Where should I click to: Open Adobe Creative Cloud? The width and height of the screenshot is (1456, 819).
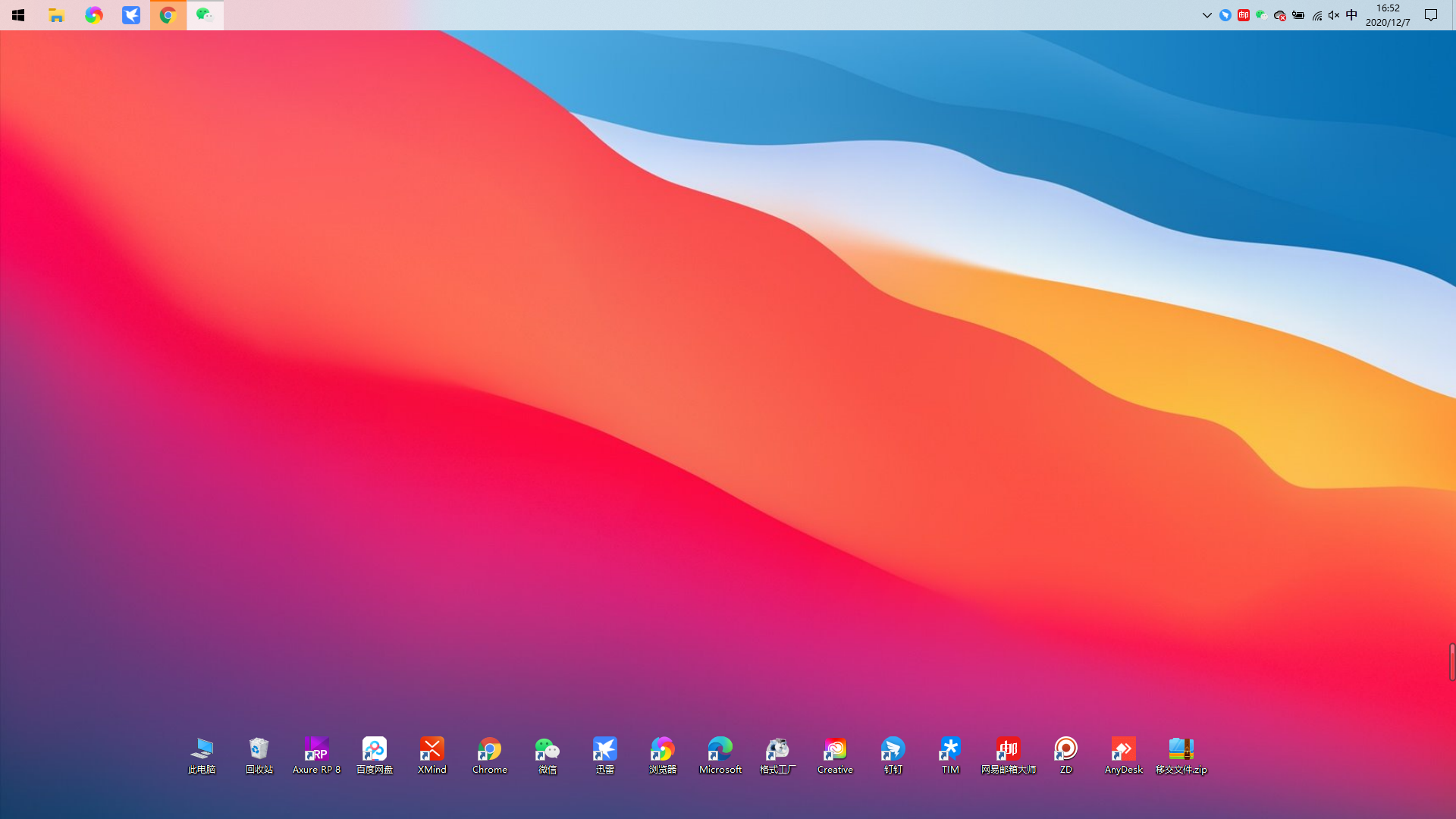click(x=835, y=751)
